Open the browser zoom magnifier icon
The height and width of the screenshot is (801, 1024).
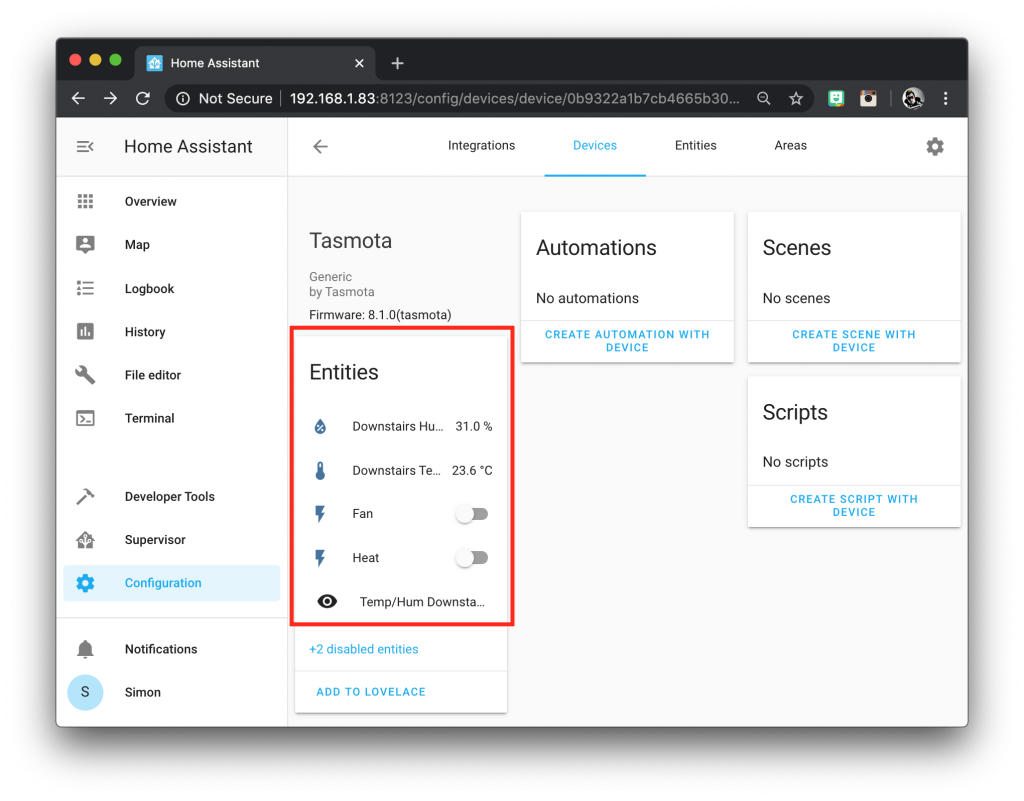click(x=763, y=99)
